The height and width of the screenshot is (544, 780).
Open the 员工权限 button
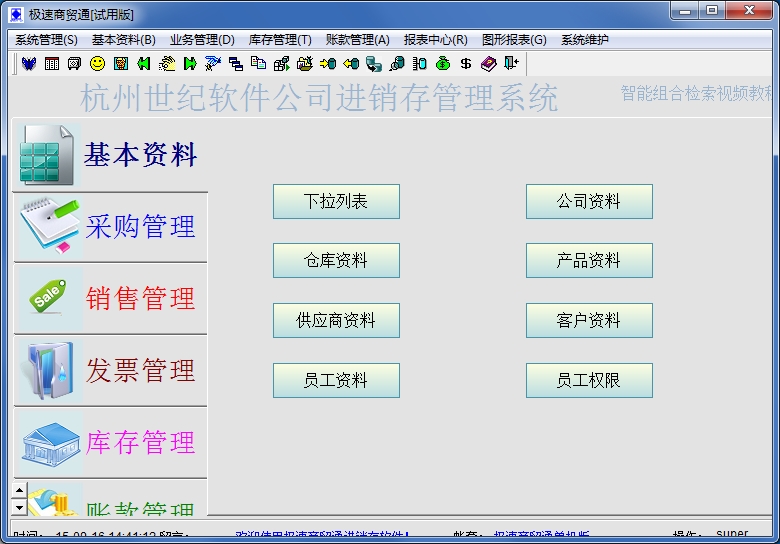[x=589, y=380]
